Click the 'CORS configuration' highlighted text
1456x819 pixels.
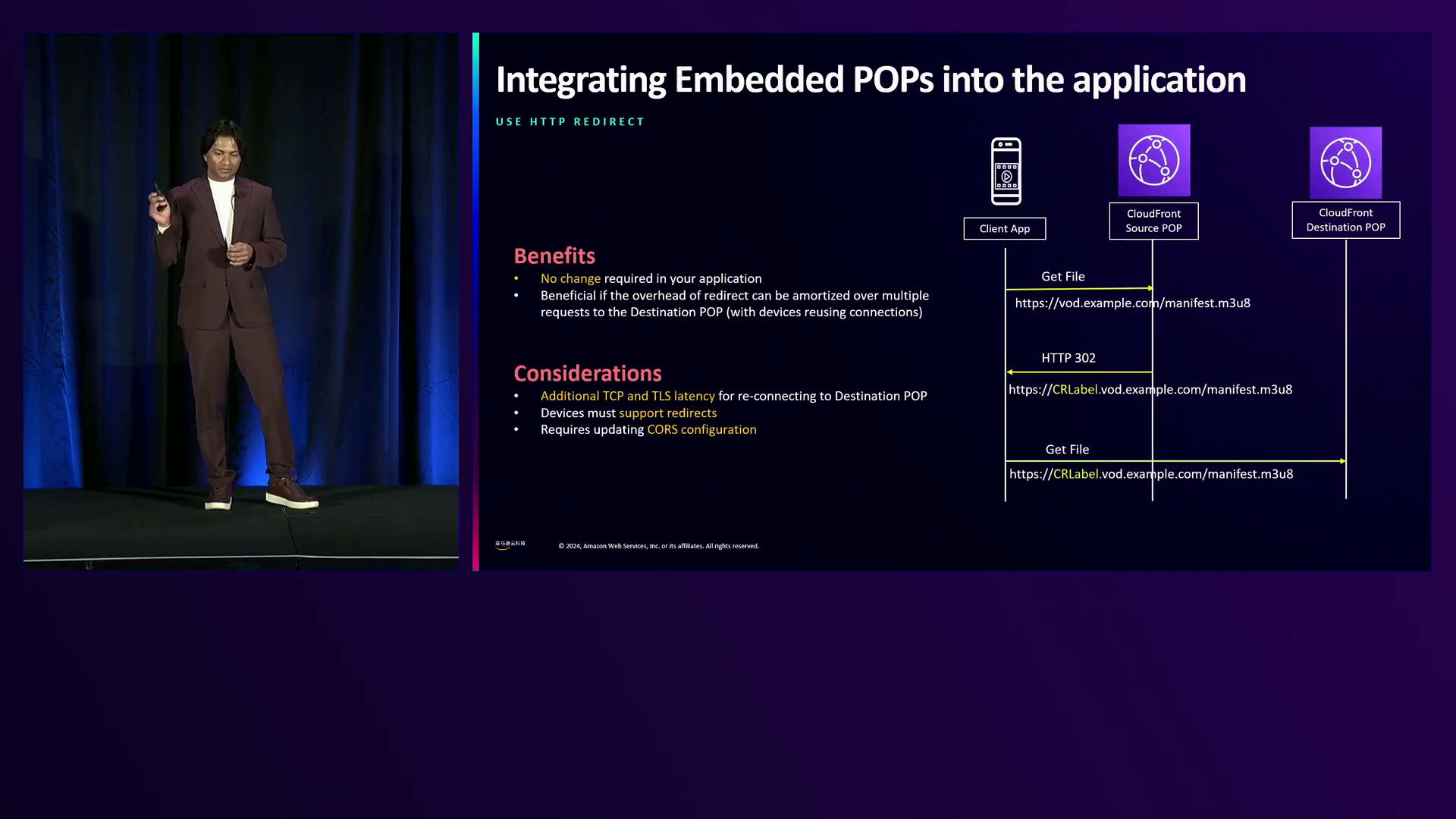(x=701, y=429)
